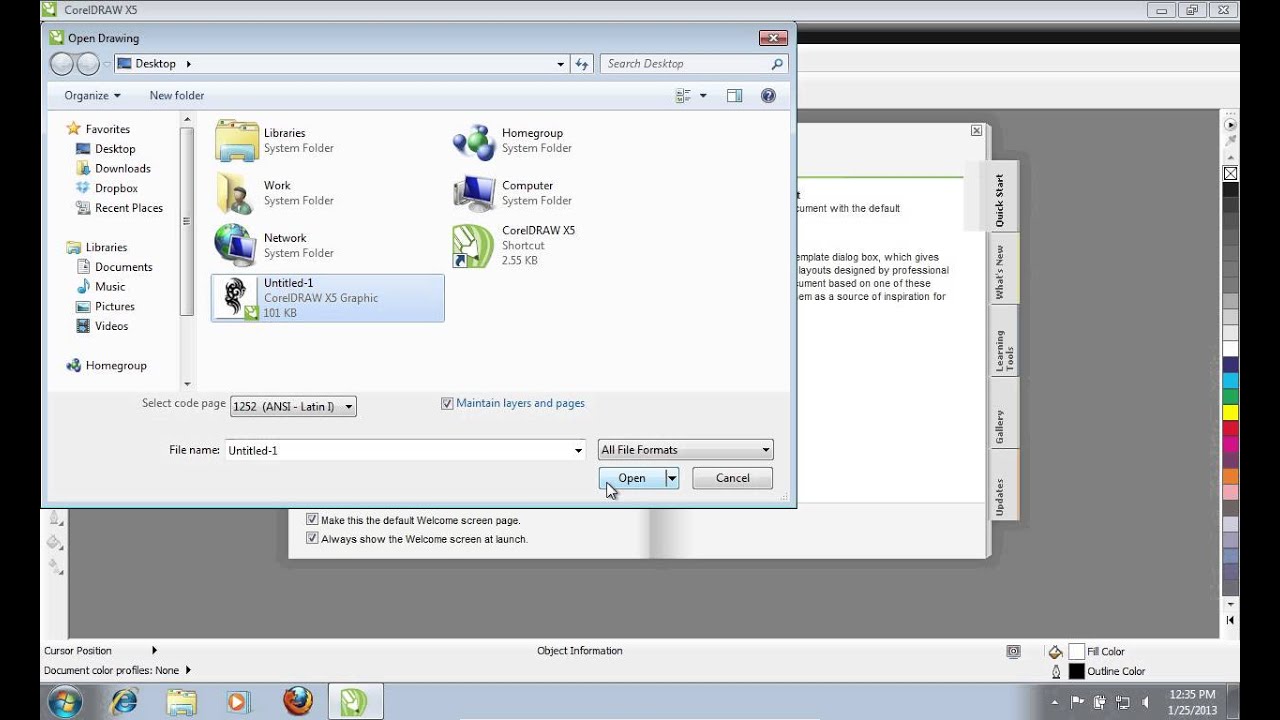Go to Downloads in Favorites
This screenshot has width=1280, height=720.
pos(123,169)
